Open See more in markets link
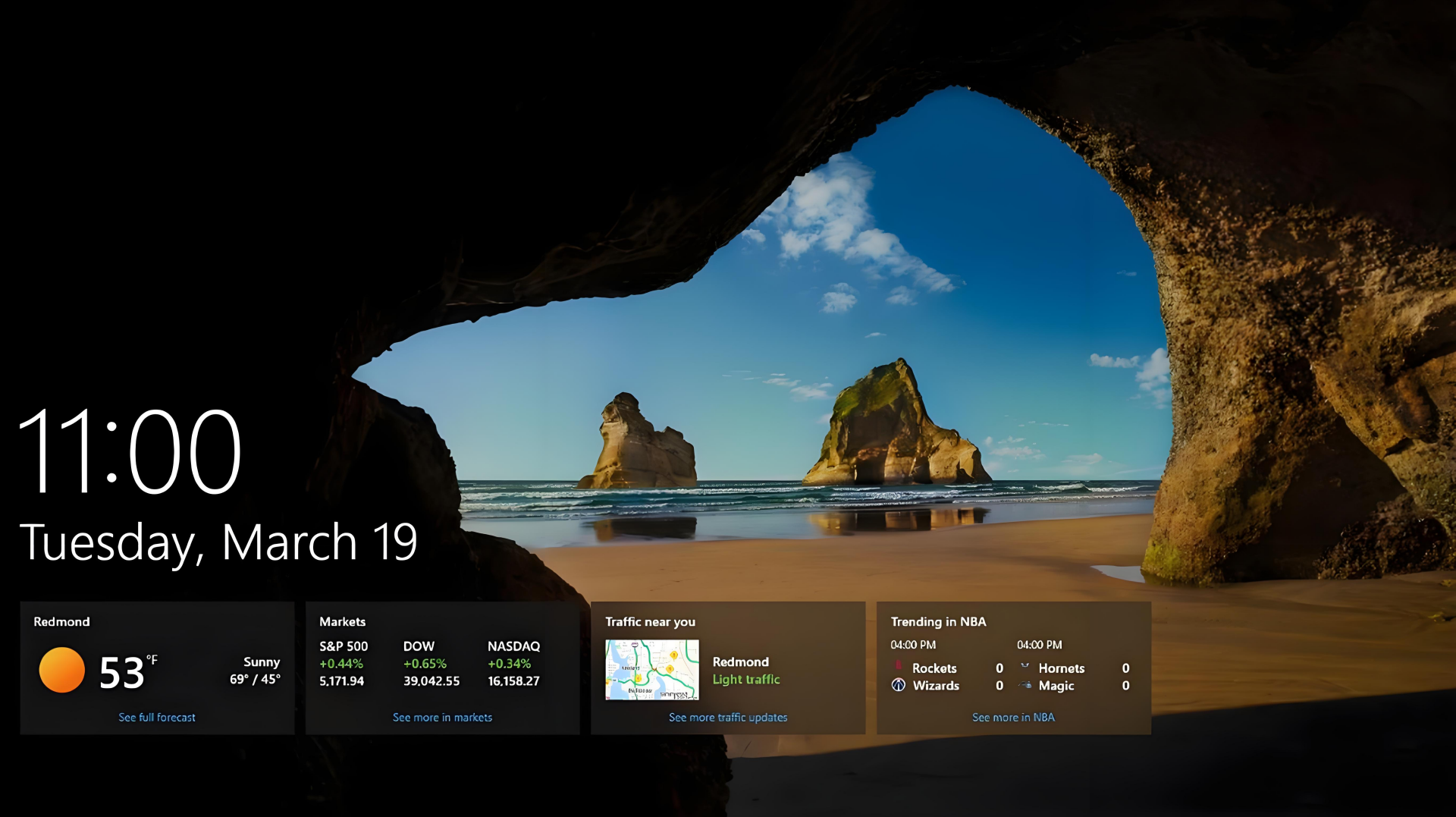1456x817 pixels. click(442, 717)
